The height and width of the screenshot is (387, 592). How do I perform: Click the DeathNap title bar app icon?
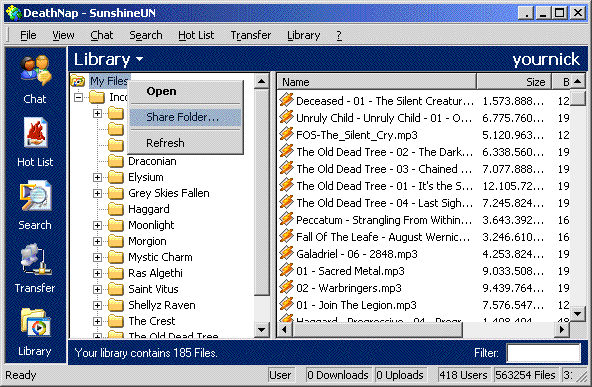[x=14, y=13]
